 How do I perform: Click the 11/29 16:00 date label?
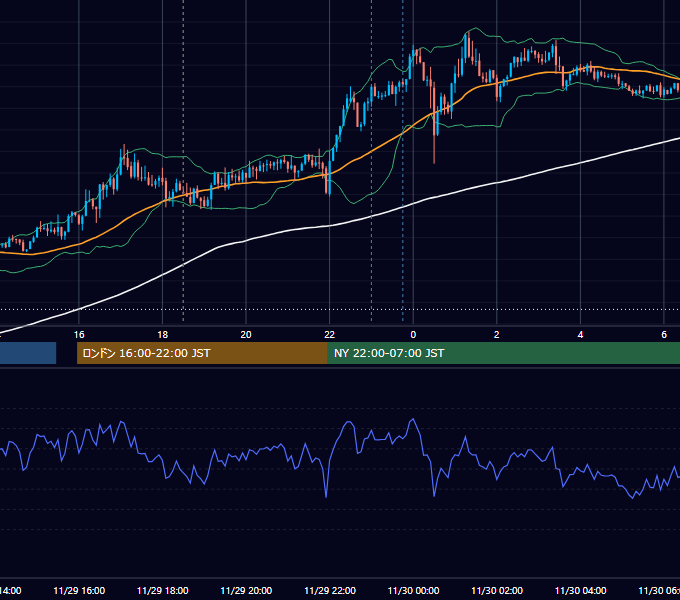79,590
